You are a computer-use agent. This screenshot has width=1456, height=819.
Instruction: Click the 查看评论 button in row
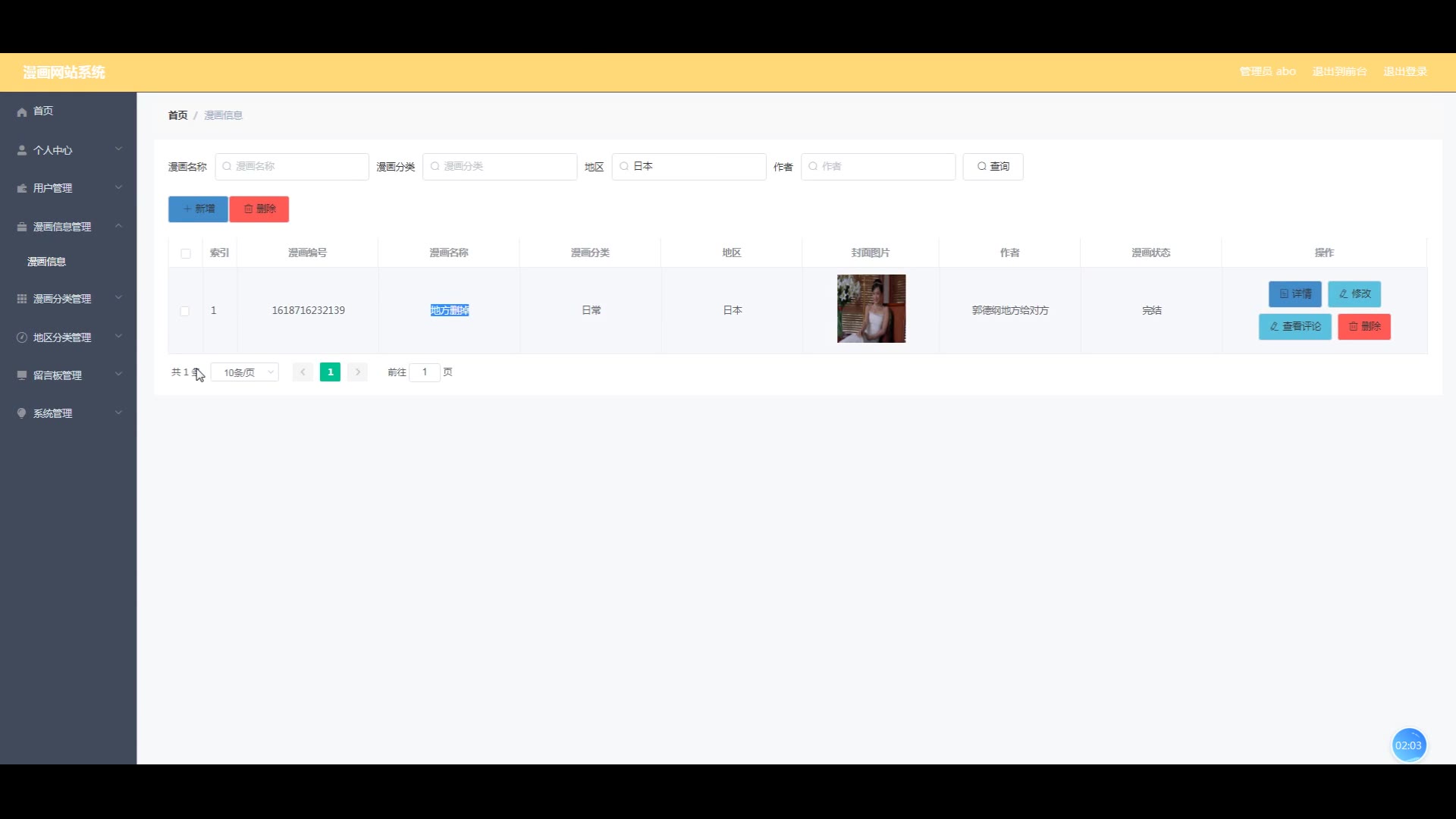click(1294, 327)
